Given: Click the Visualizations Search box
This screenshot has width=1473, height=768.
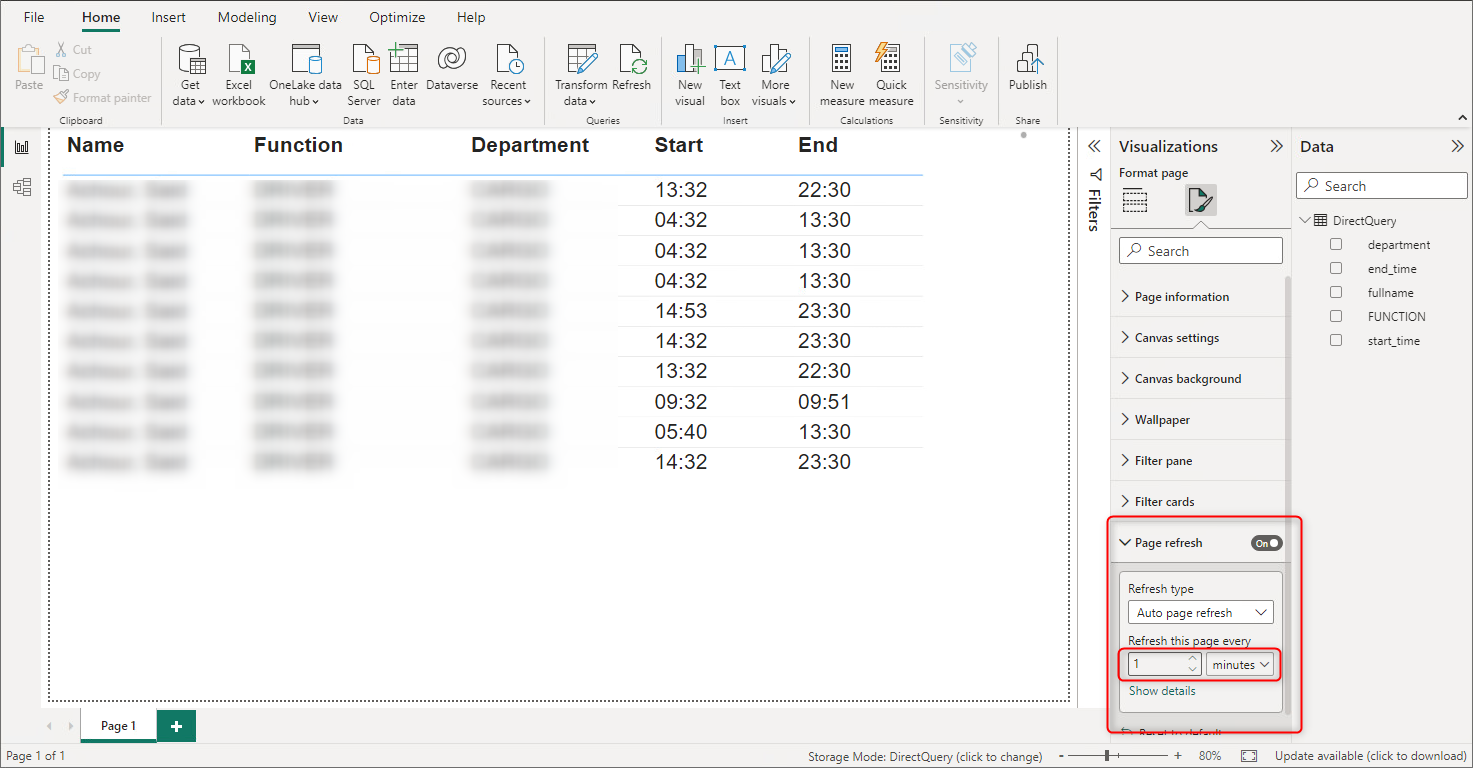Looking at the screenshot, I should [x=1200, y=251].
